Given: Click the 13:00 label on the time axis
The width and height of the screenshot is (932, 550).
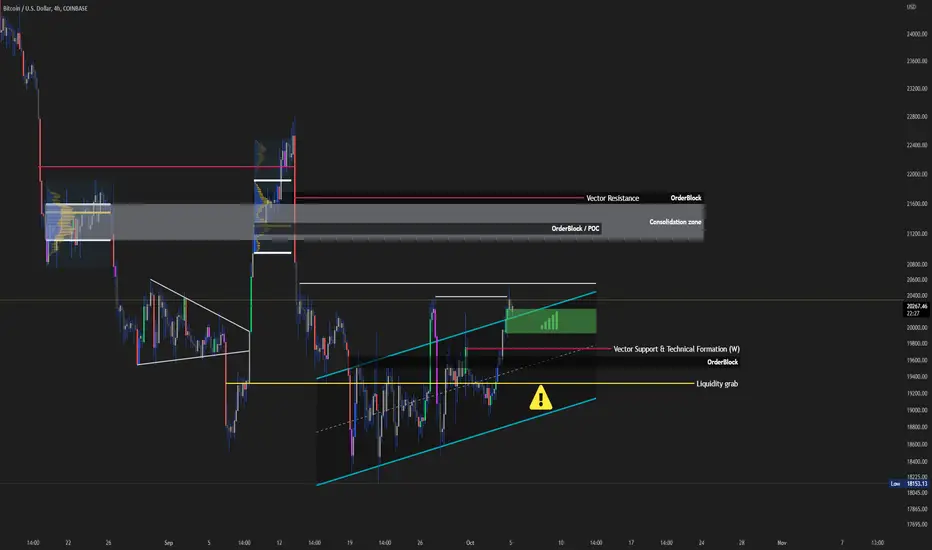Looking at the screenshot, I should click(877, 542).
